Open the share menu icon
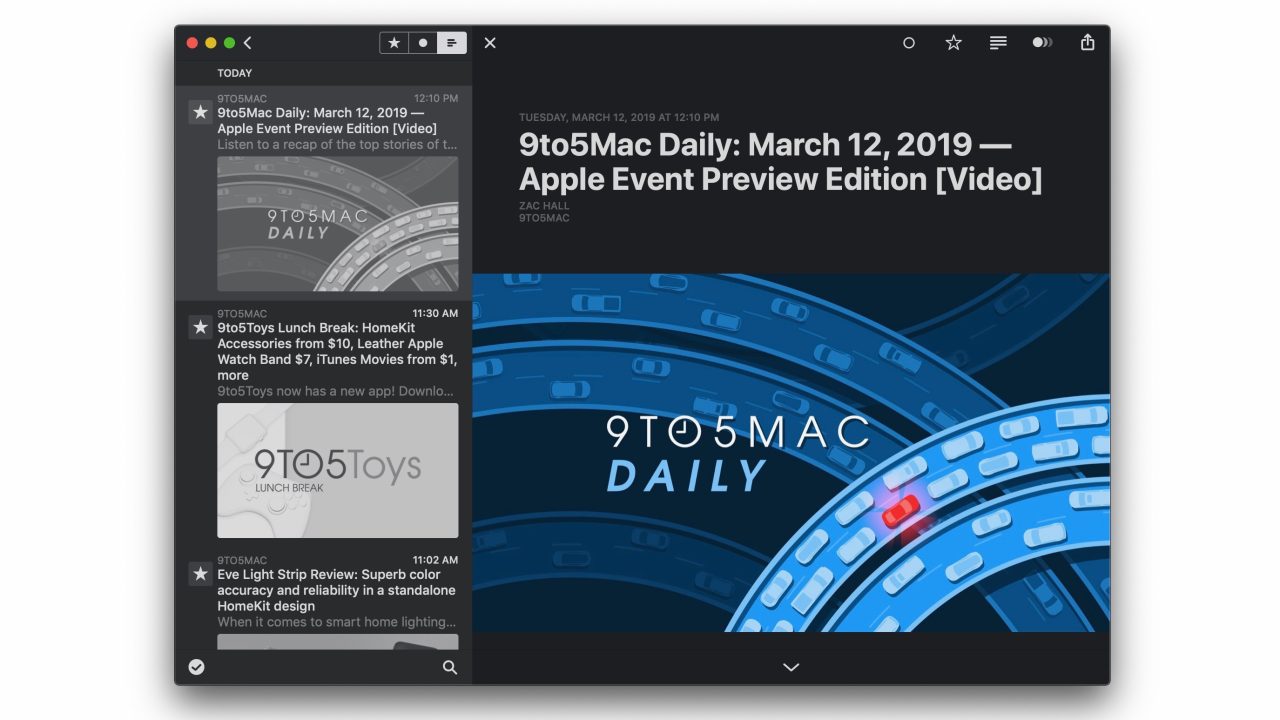Viewport: 1280px width, 720px height. 1088,42
